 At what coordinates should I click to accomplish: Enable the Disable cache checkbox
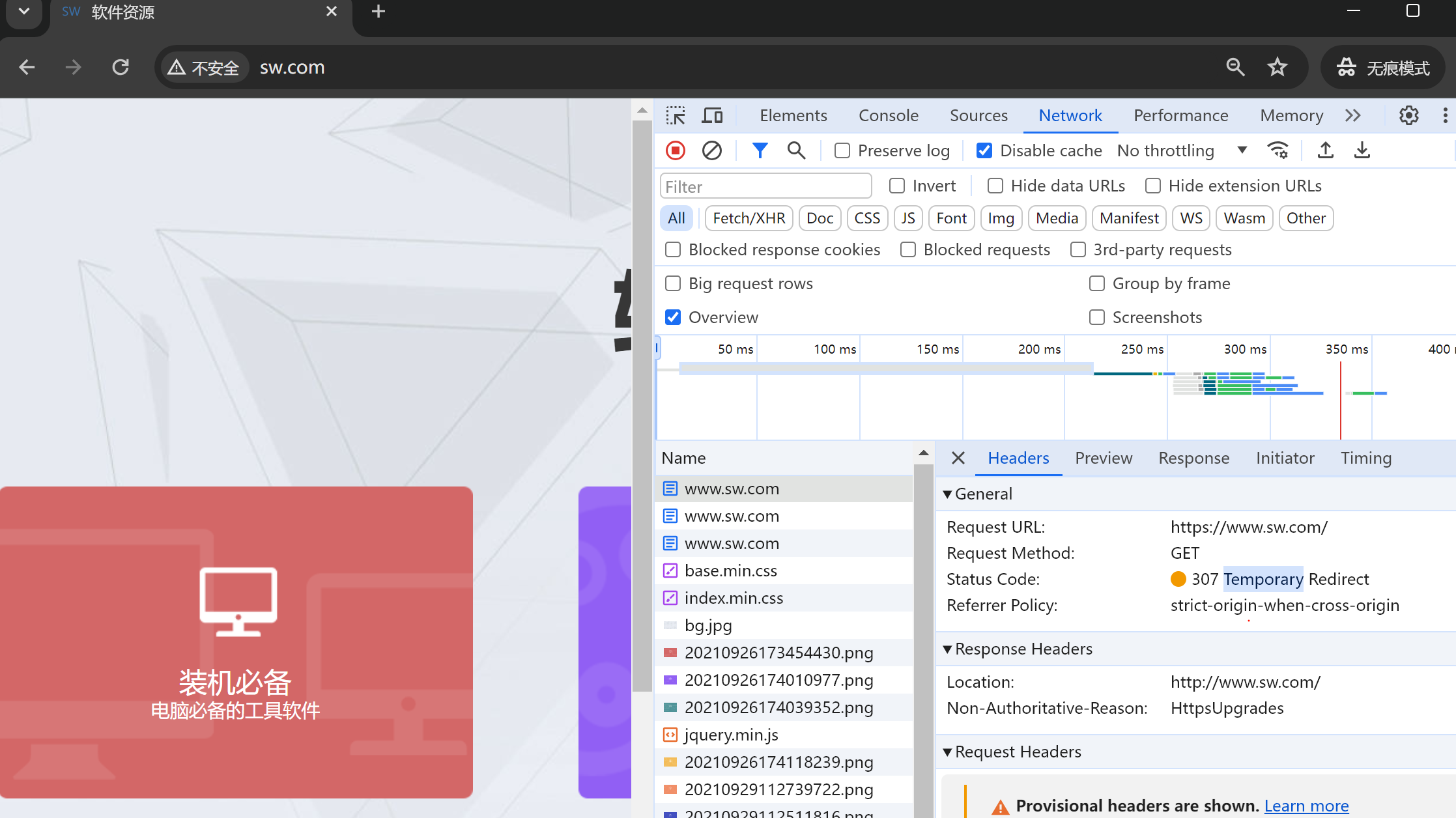[984, 150]
